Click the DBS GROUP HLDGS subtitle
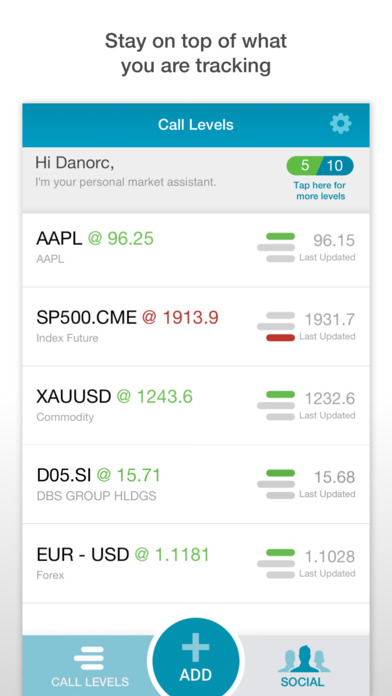 tap(96, 496)
